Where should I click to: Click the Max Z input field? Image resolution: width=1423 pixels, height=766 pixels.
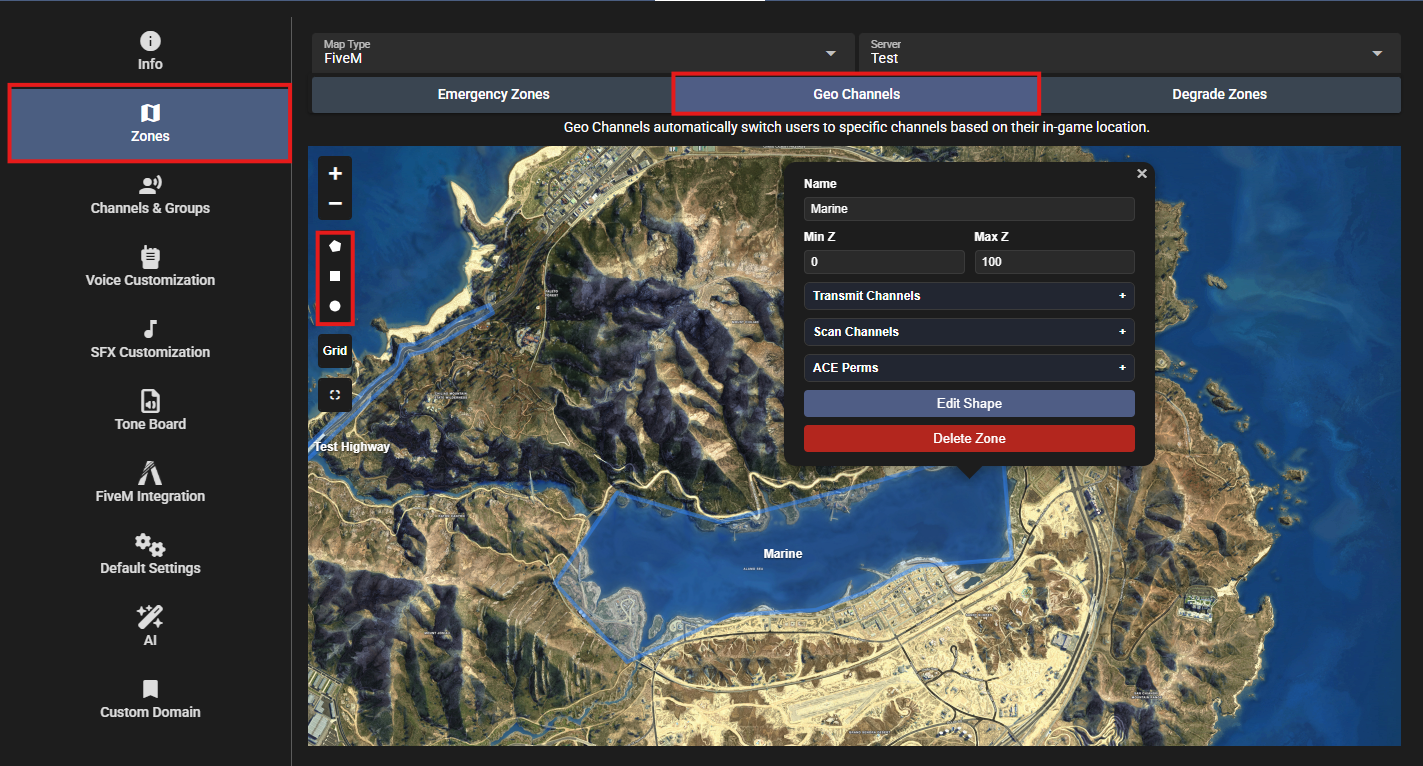coord(1053,262)
